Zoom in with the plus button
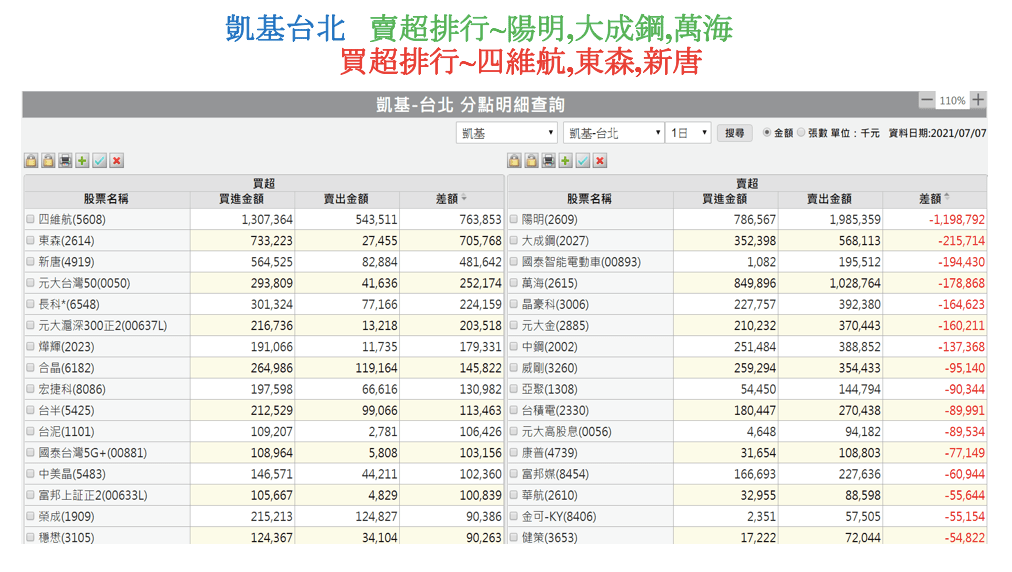 (978, 100)
